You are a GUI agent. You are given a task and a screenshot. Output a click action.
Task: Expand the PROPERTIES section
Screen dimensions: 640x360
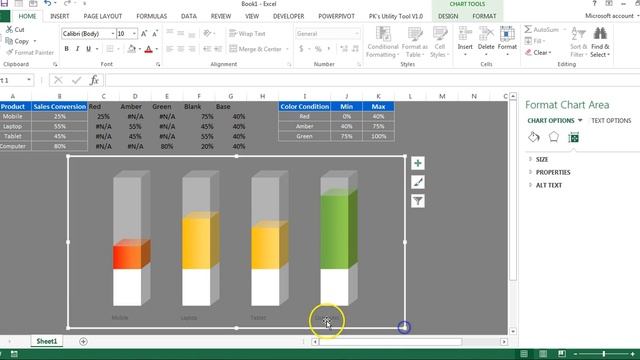(x=553, y=172)
